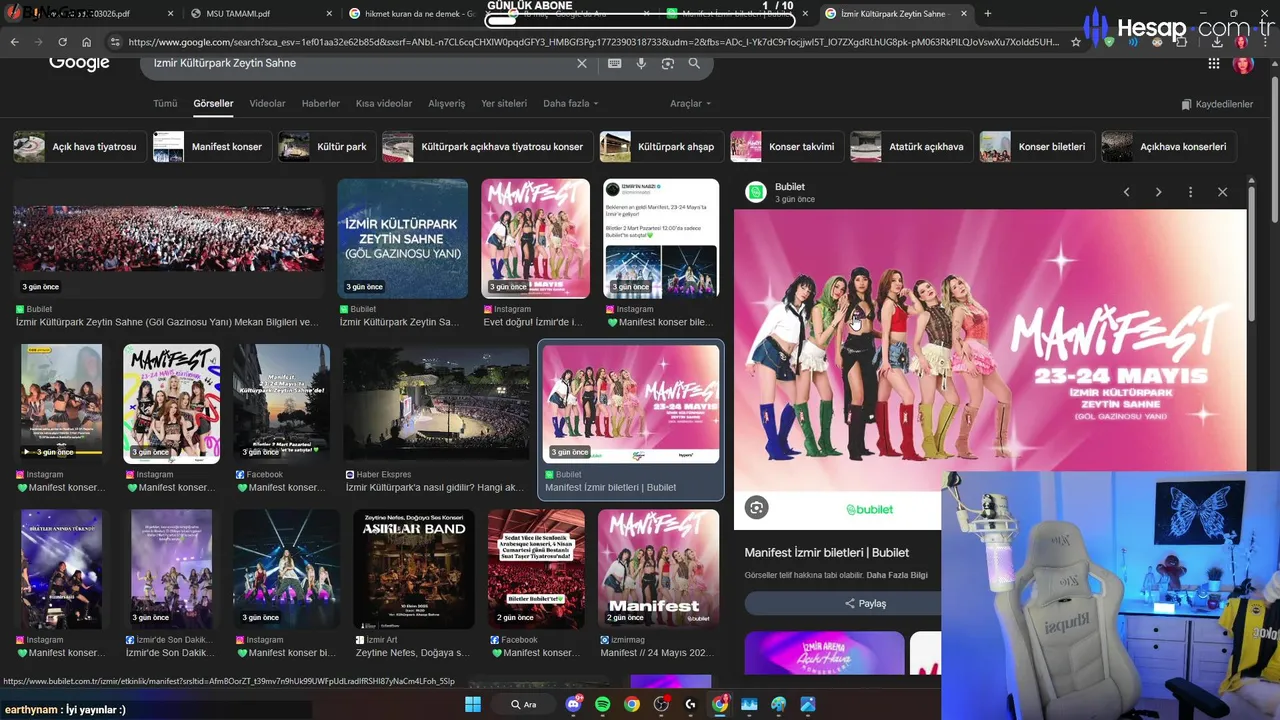Image resolution: width=1280 pixels, height=720 pixels.
Task: Click Kültürpark açıkhava tiyatrosu konser chip
Action: pos(487,146)
